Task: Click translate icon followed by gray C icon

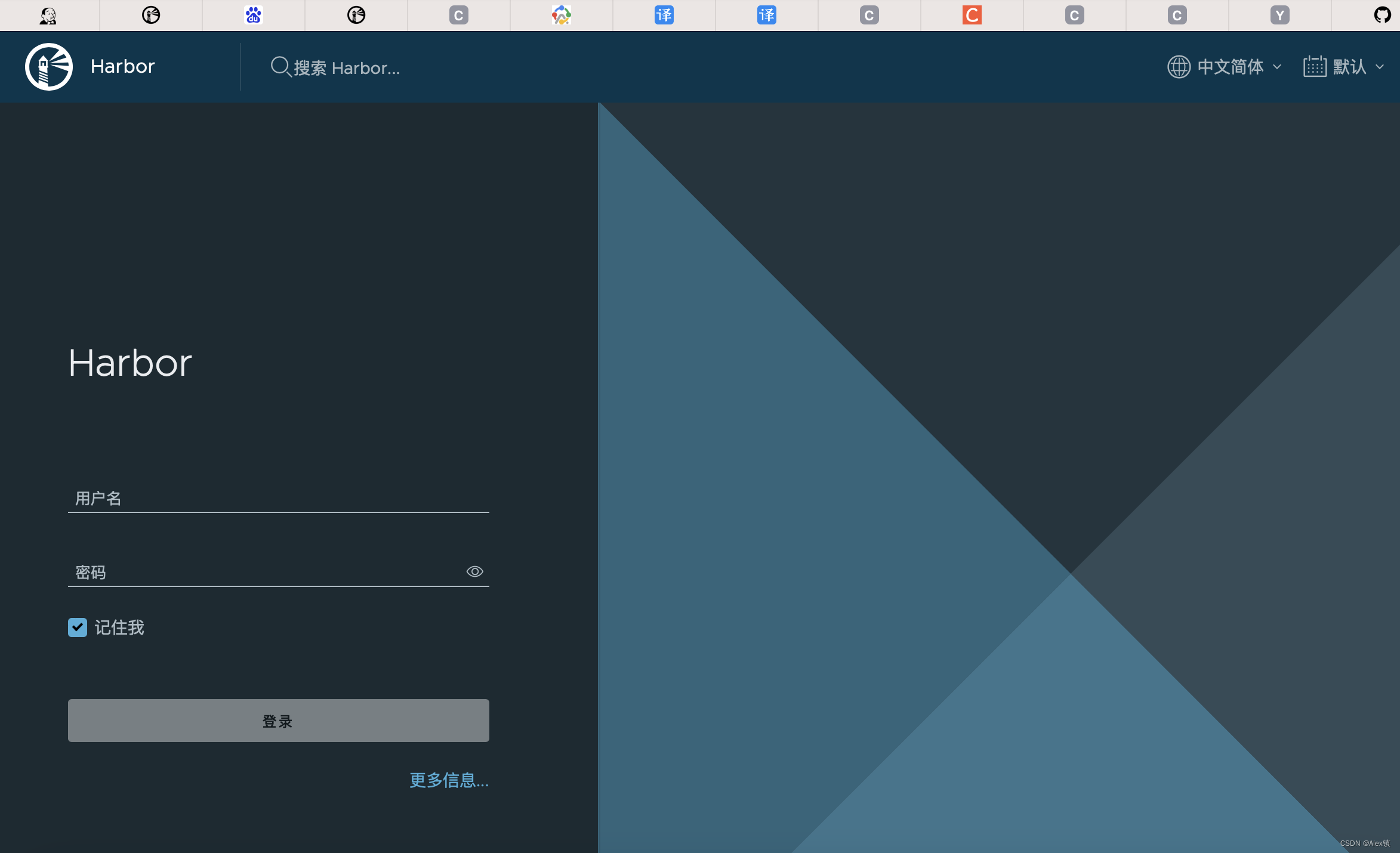Action: (x=767, y=15)
